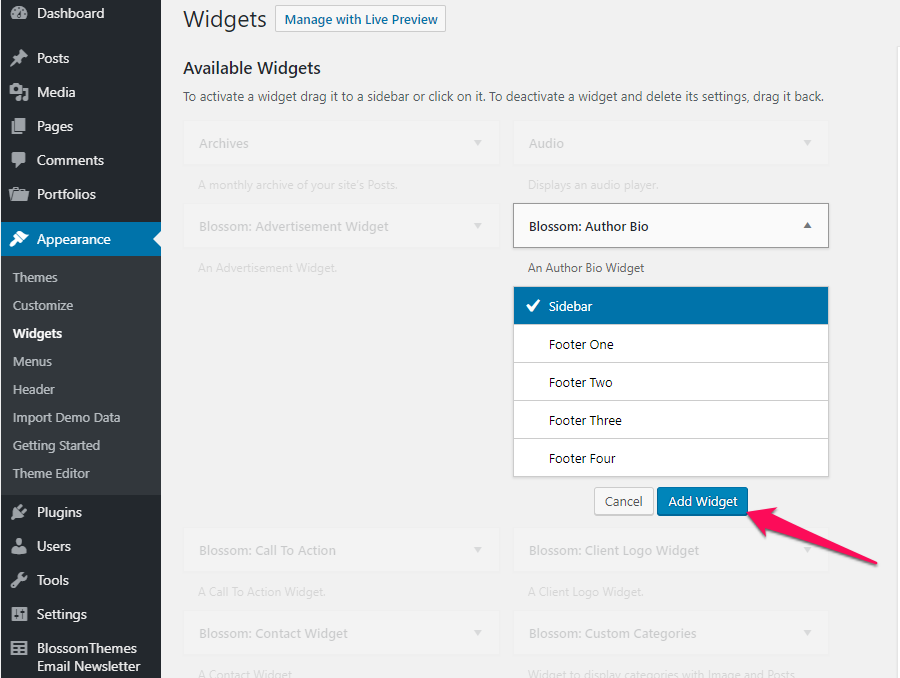Click the checkmark beside Sidebar
The width and height of the screenshot is (900, 678).
click(x=533, y=305)
